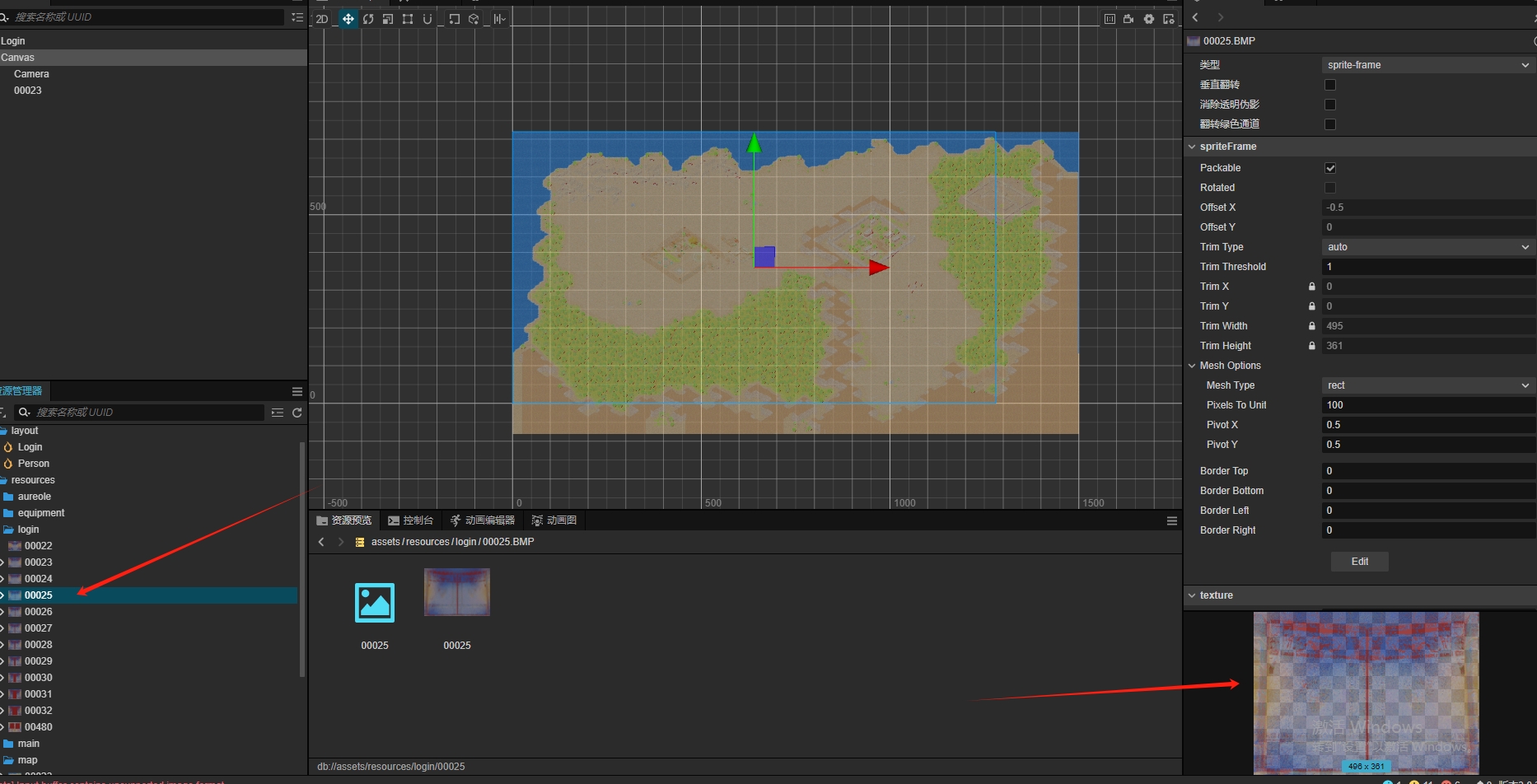Screen dimensions: 1537x784
Task: Click the scene camera icon
Action: 1128,19
